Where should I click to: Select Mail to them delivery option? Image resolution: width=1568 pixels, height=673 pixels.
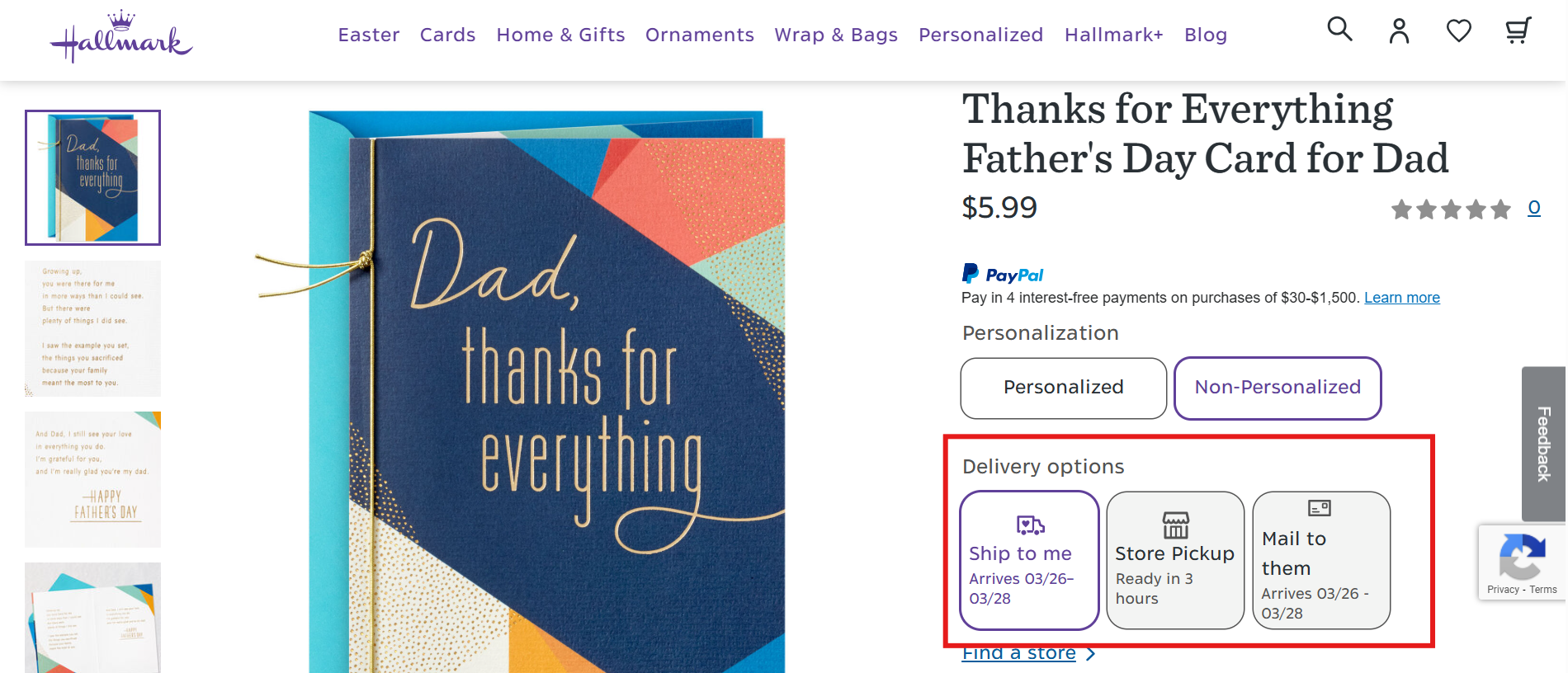point(1321,560)
